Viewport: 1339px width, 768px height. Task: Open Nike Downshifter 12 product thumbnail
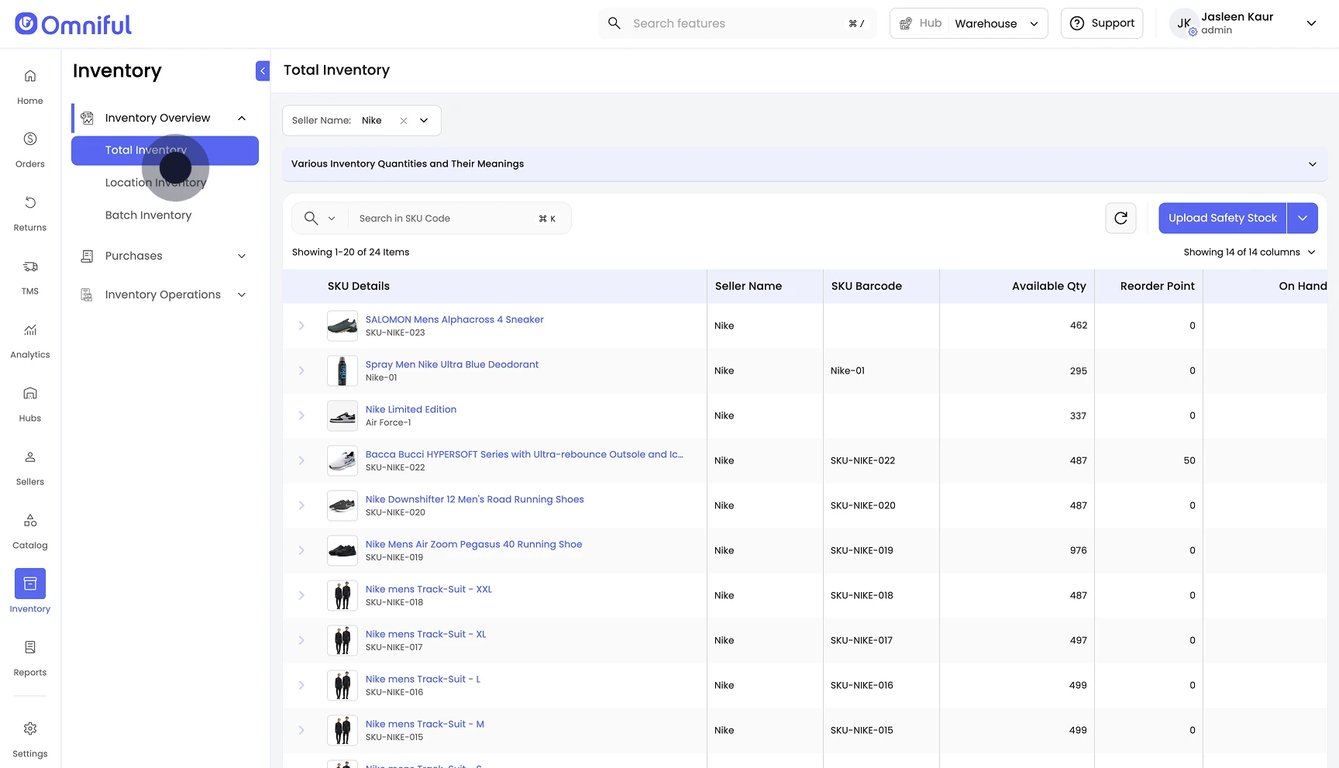point(342,506)
